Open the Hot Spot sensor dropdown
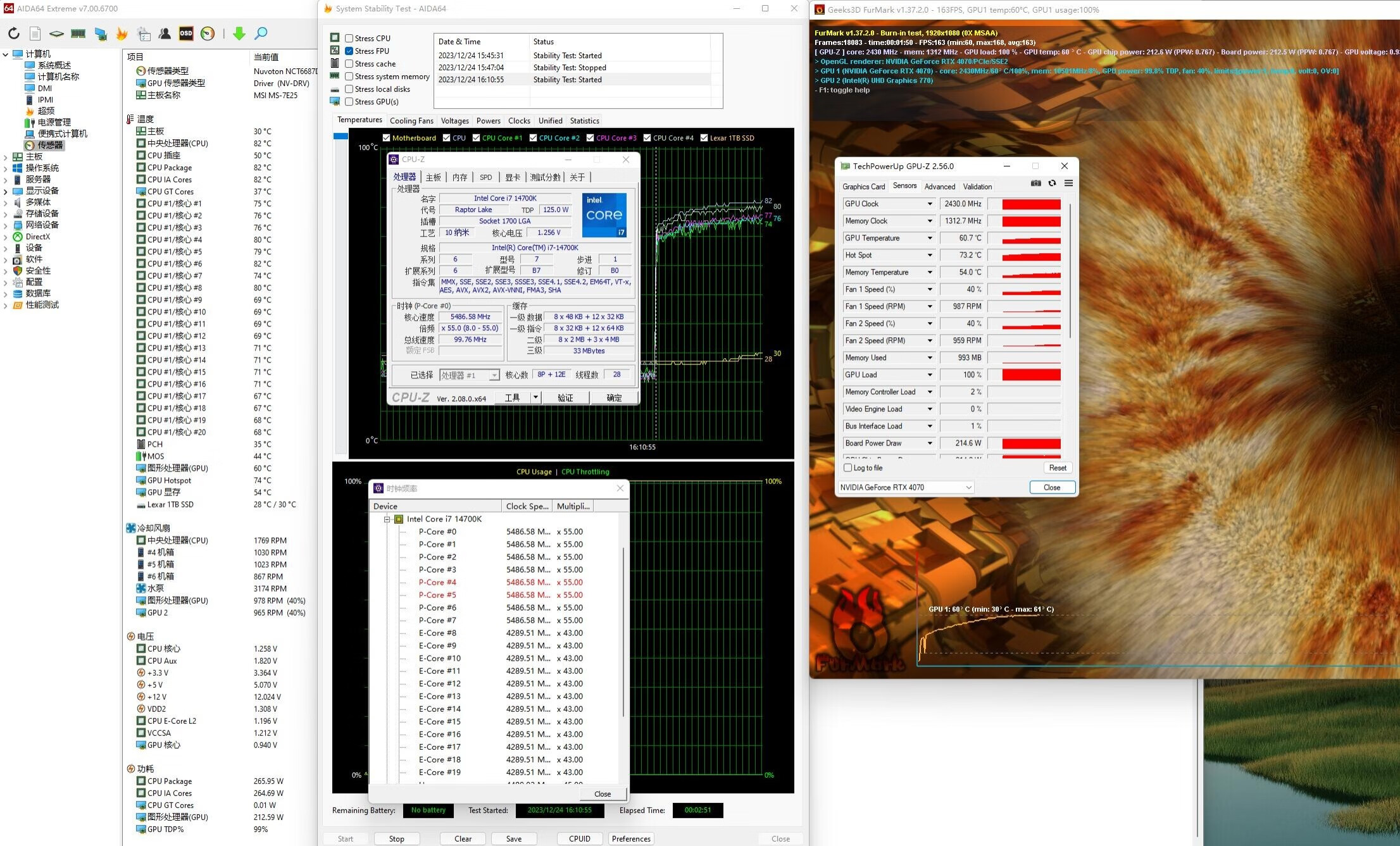 [930, 255]
